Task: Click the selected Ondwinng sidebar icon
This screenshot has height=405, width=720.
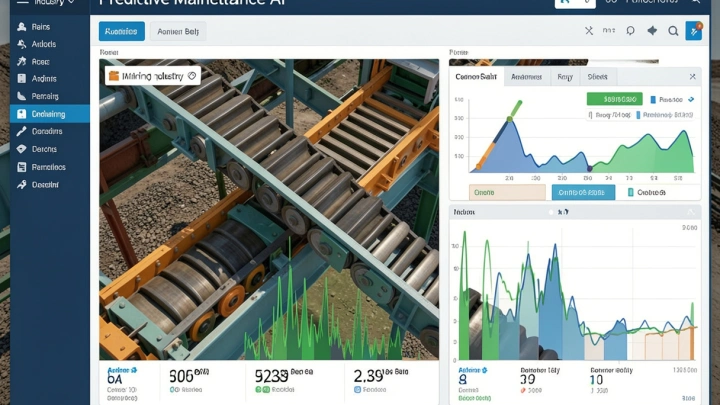Action: [22, 114]
